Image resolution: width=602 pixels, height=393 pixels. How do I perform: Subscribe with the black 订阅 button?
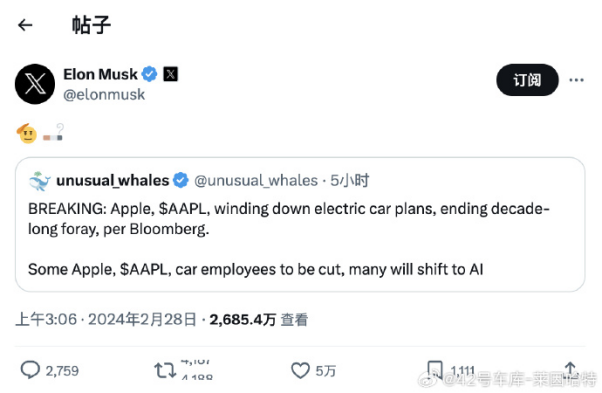pos(527,80)
